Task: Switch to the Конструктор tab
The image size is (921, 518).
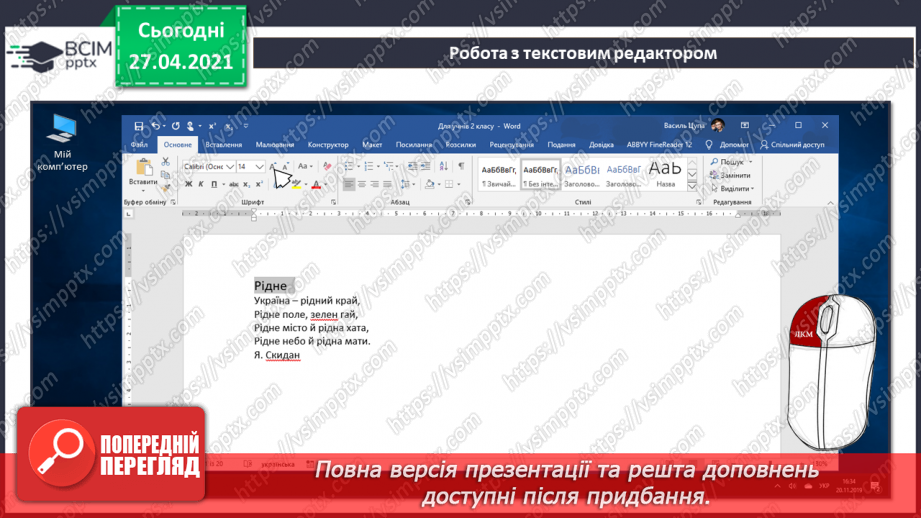Action: 328,144
